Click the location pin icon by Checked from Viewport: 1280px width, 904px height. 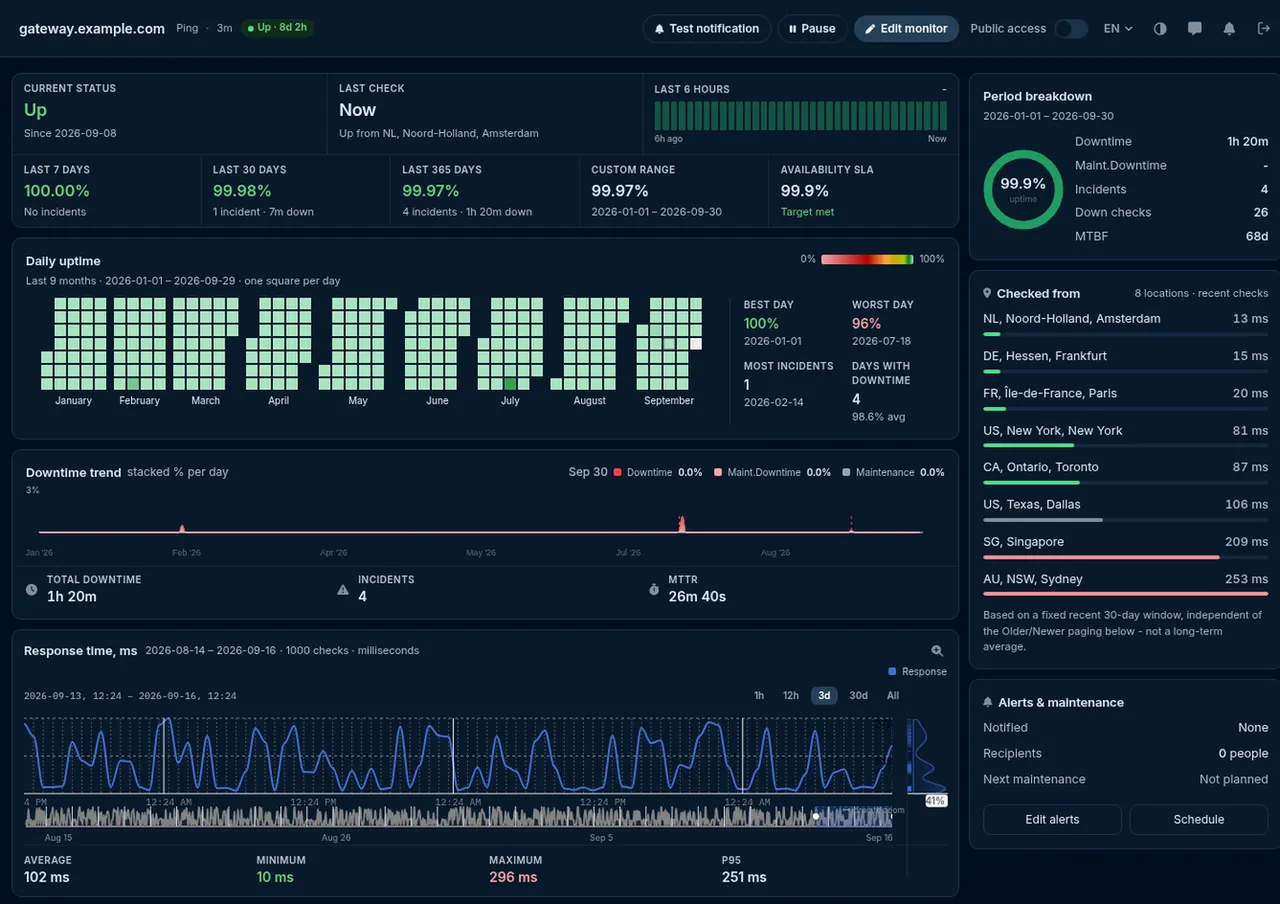988,294
